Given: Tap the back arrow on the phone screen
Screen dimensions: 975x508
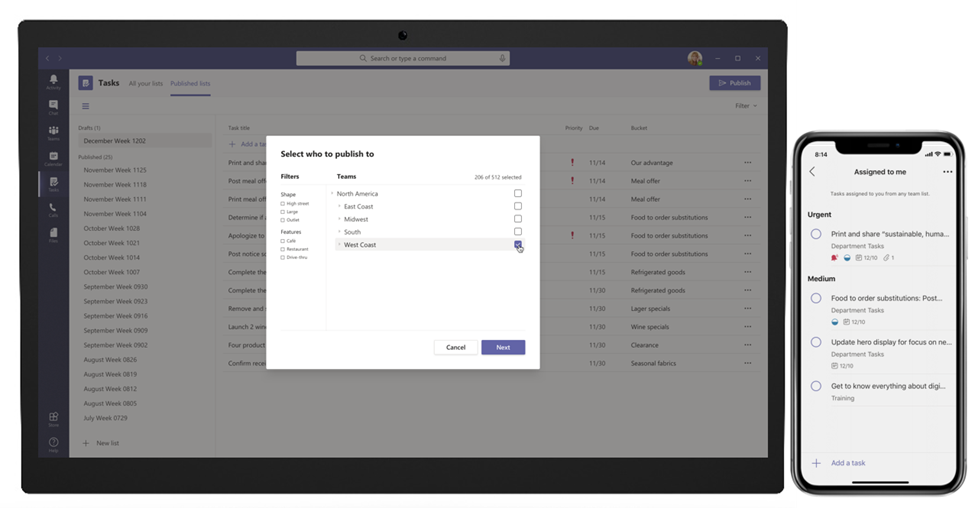Looking at the screenshot, I should pyautogui.click(x=812, y=172).
